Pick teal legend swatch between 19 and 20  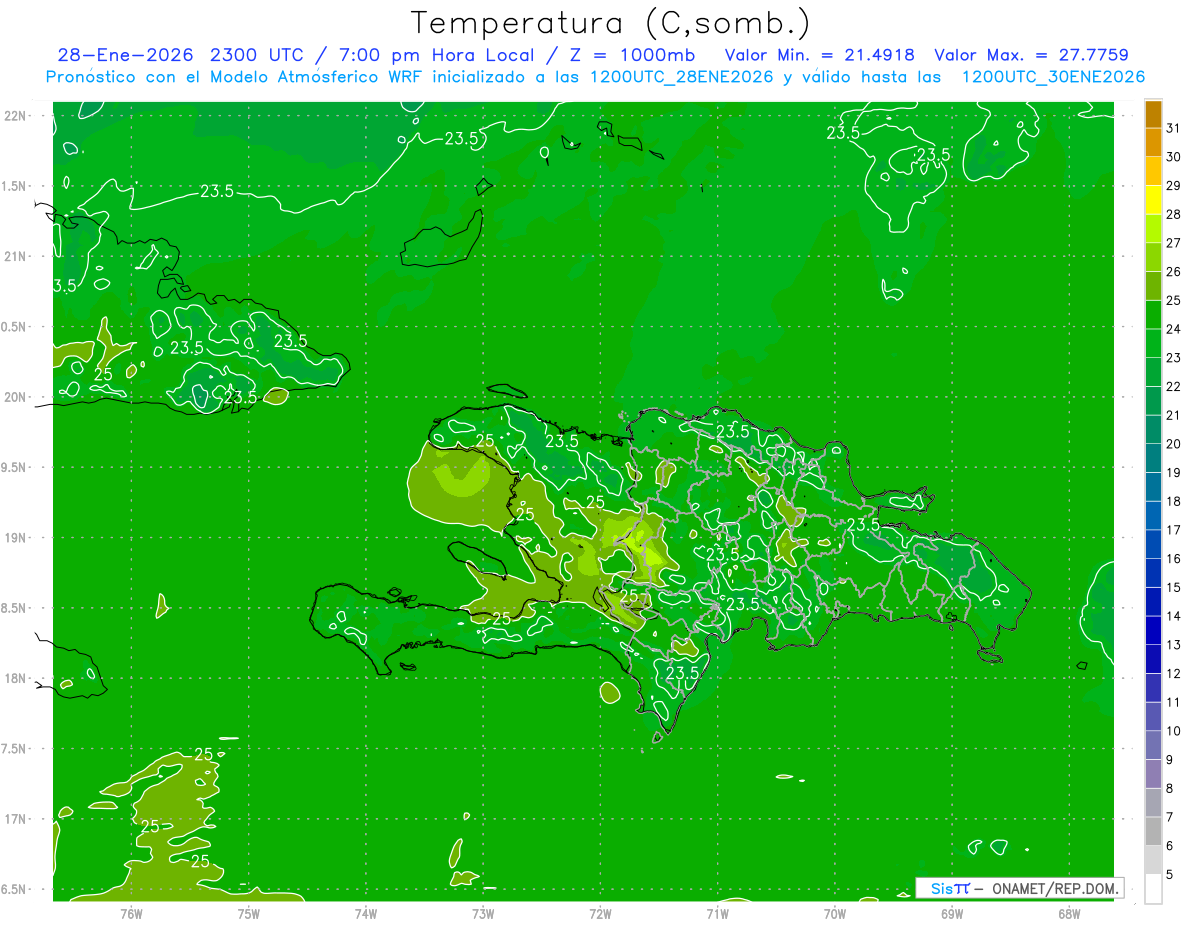(x=1153, y=458)
